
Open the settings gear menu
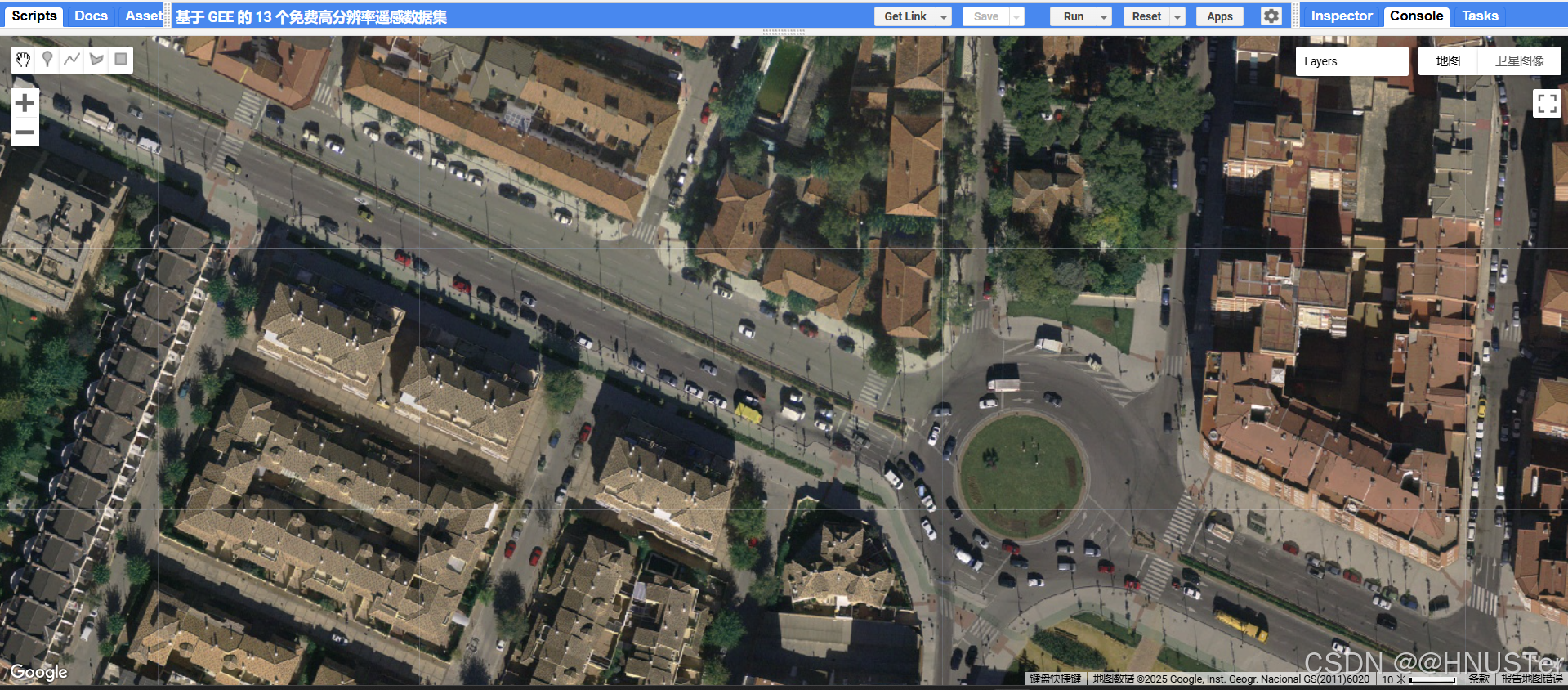click(1271, 16)
